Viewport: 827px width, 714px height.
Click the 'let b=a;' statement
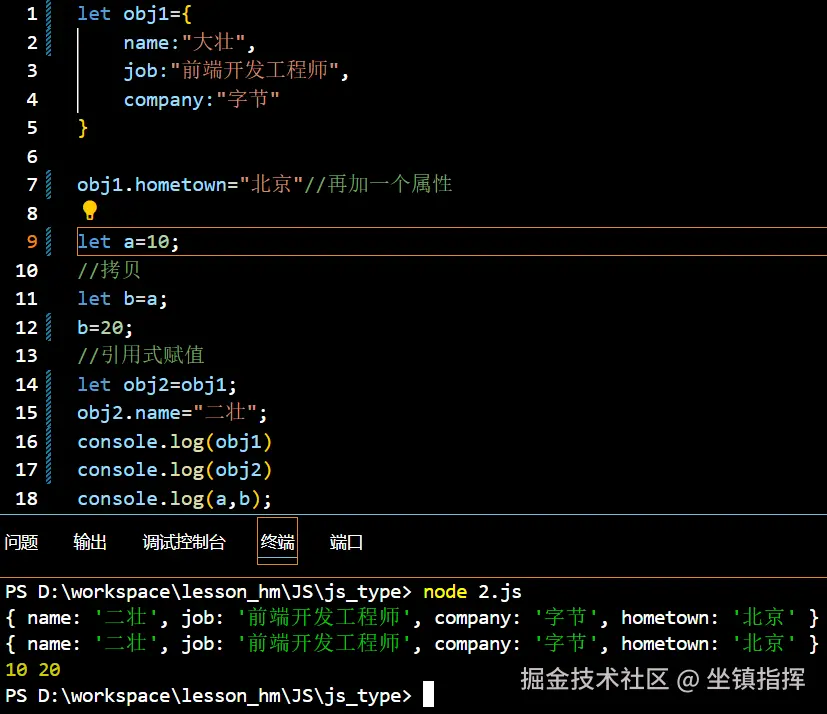[x=122, y=299]
